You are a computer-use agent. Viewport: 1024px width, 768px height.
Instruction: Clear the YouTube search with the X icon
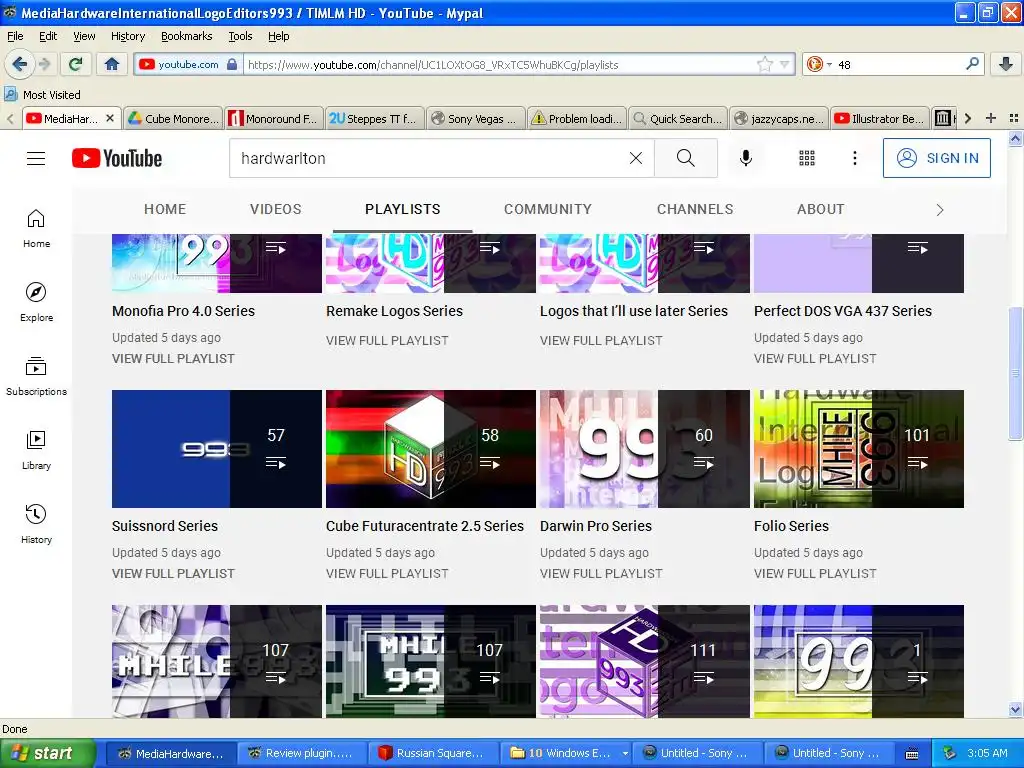(x=635, y=158)
